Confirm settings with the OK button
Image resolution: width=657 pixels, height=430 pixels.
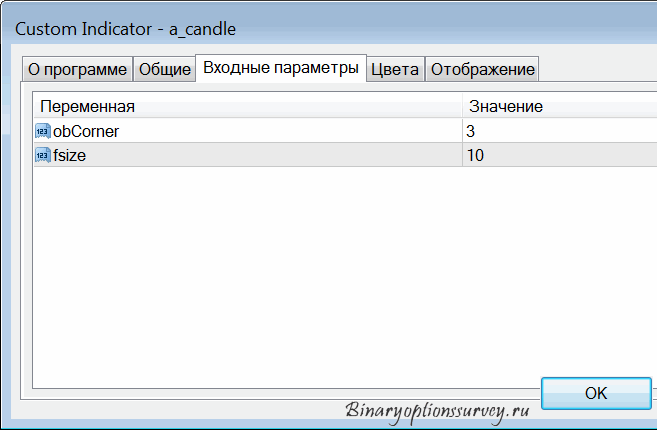tap(596, 393)
